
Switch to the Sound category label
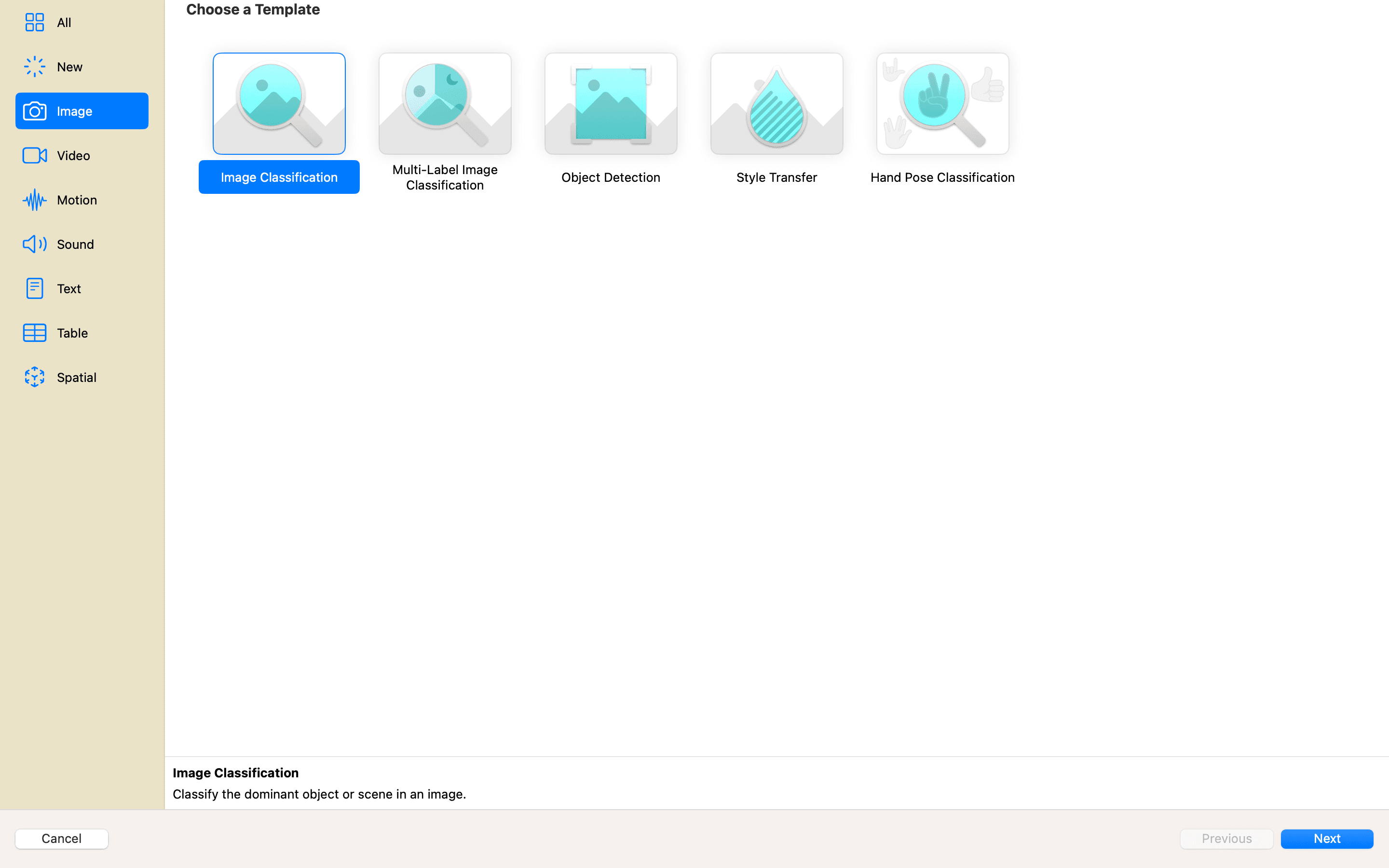[75, 244]
